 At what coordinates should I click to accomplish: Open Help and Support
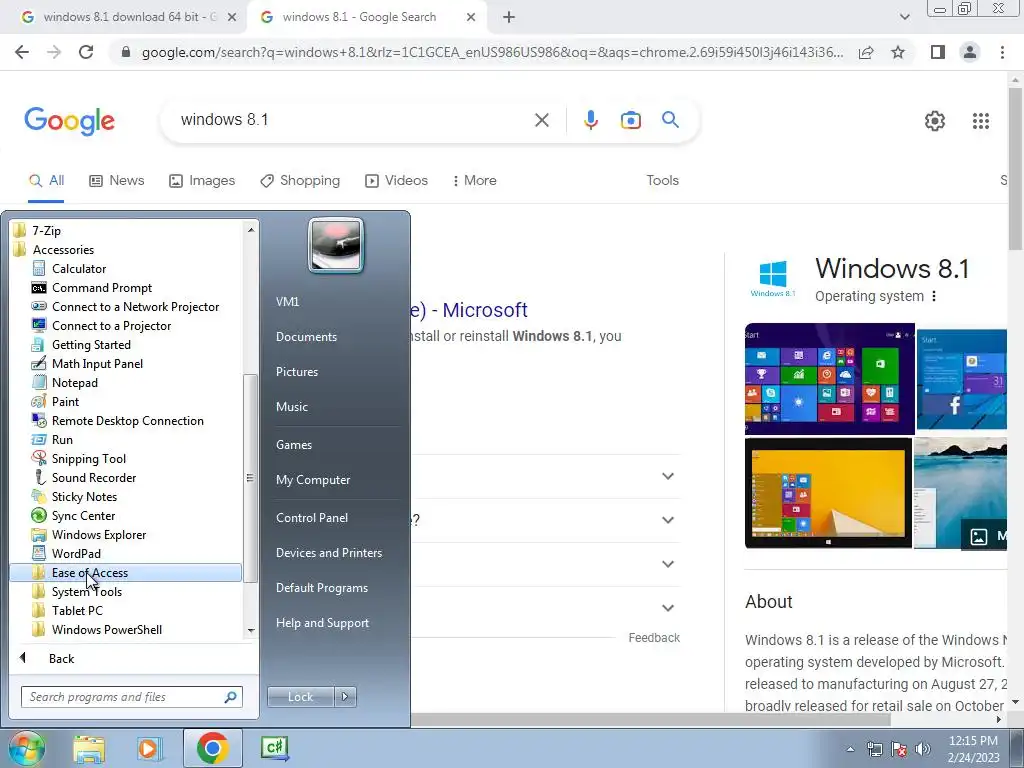322,623
